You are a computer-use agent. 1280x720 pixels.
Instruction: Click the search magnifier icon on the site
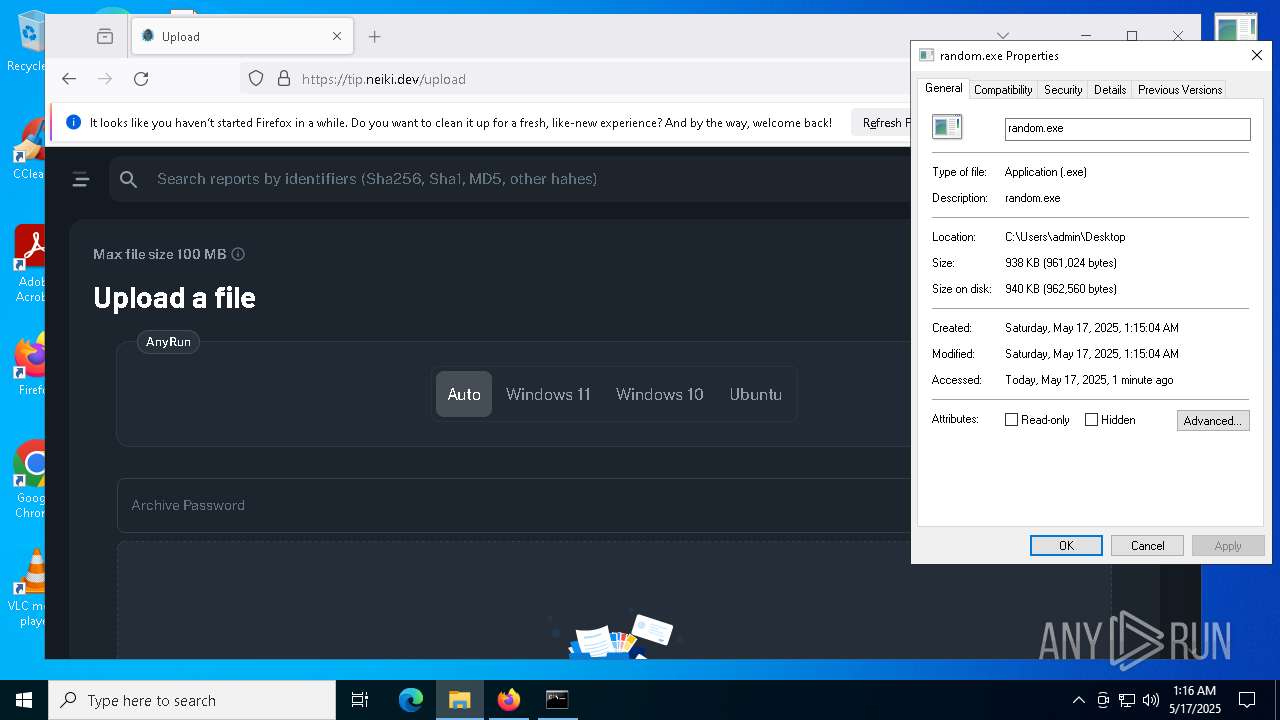[x=128, y=179]
